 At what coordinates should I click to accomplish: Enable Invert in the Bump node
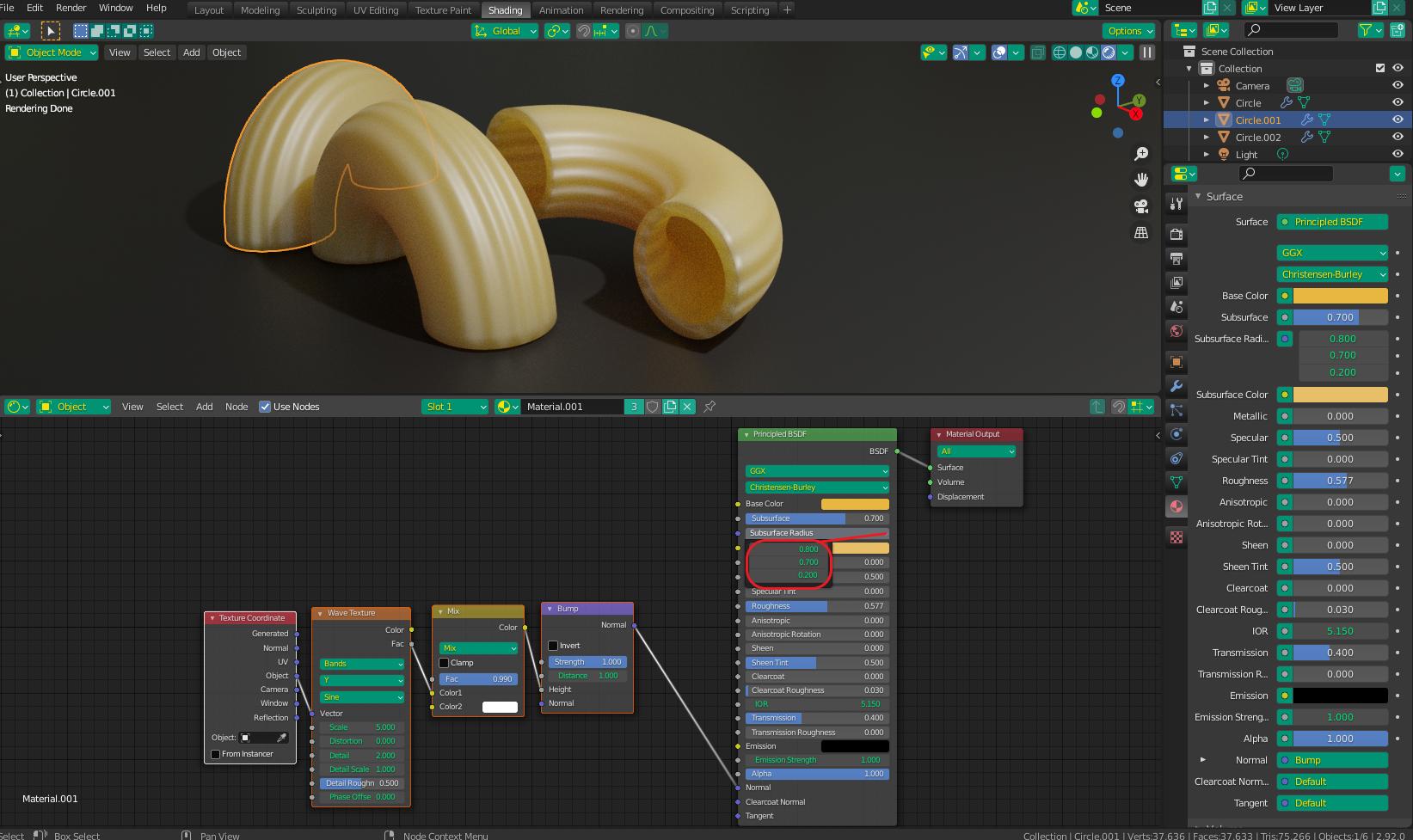pos(553,646)
